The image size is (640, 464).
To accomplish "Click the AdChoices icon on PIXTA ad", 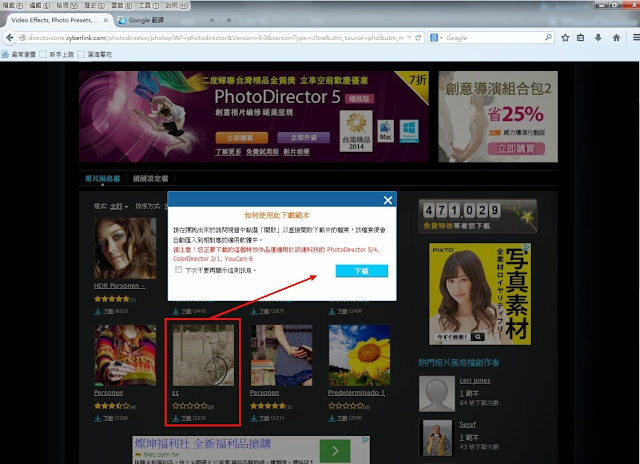I will pos(527,247).
